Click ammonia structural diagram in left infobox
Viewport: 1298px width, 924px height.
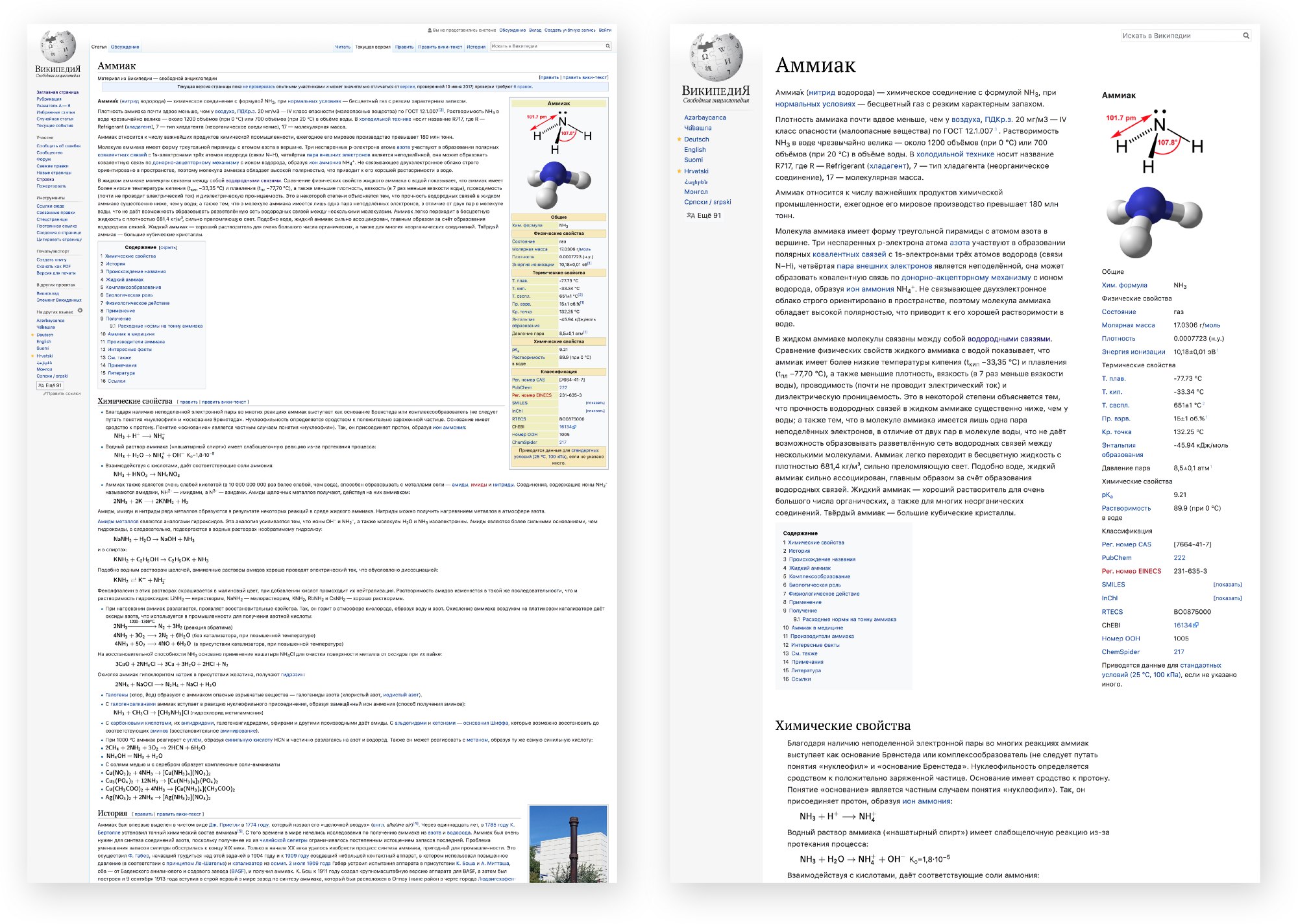[x=559, y=133]
